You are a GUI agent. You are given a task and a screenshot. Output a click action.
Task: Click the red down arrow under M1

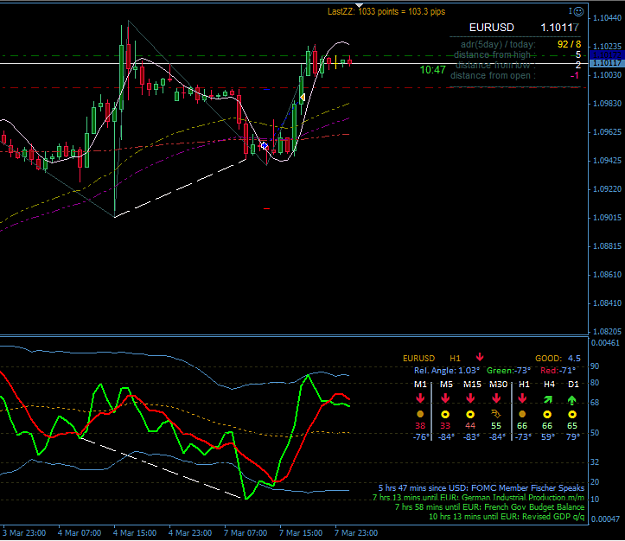click(420, 398)
